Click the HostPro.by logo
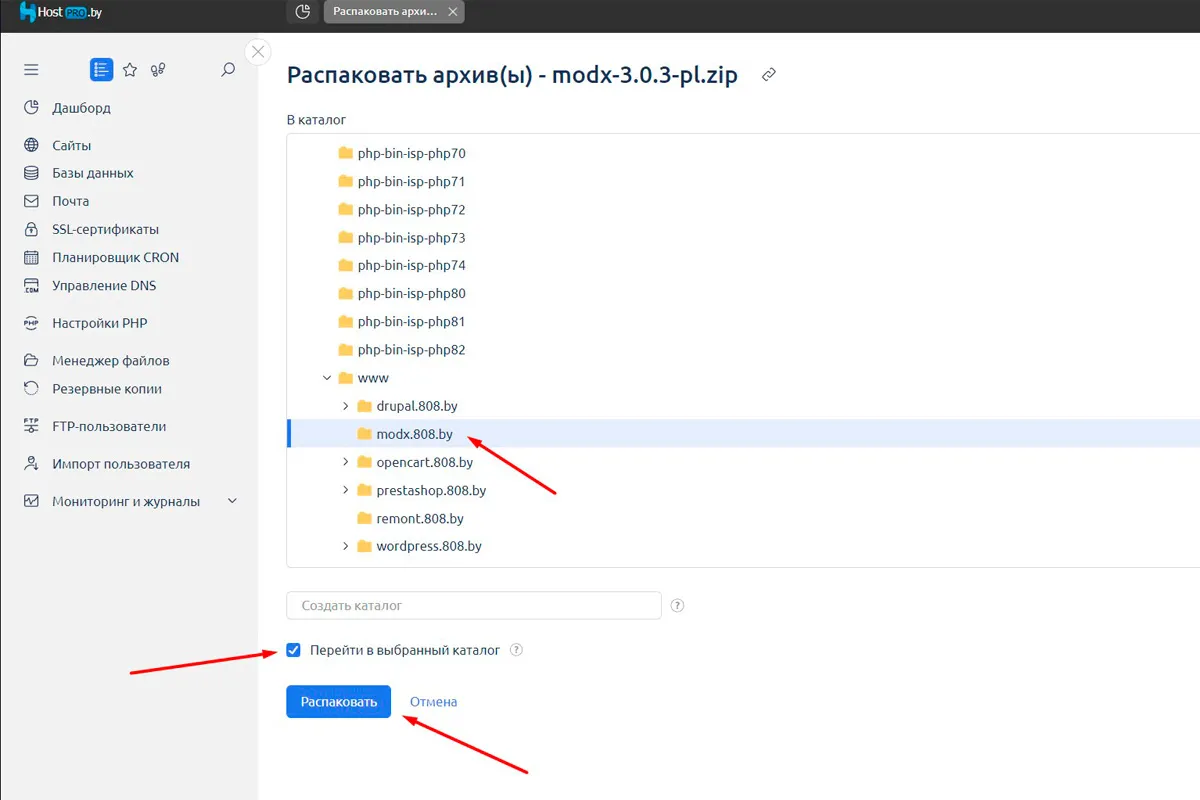Viewport: 1200px width, 800px height. click(x=61, y=14)
